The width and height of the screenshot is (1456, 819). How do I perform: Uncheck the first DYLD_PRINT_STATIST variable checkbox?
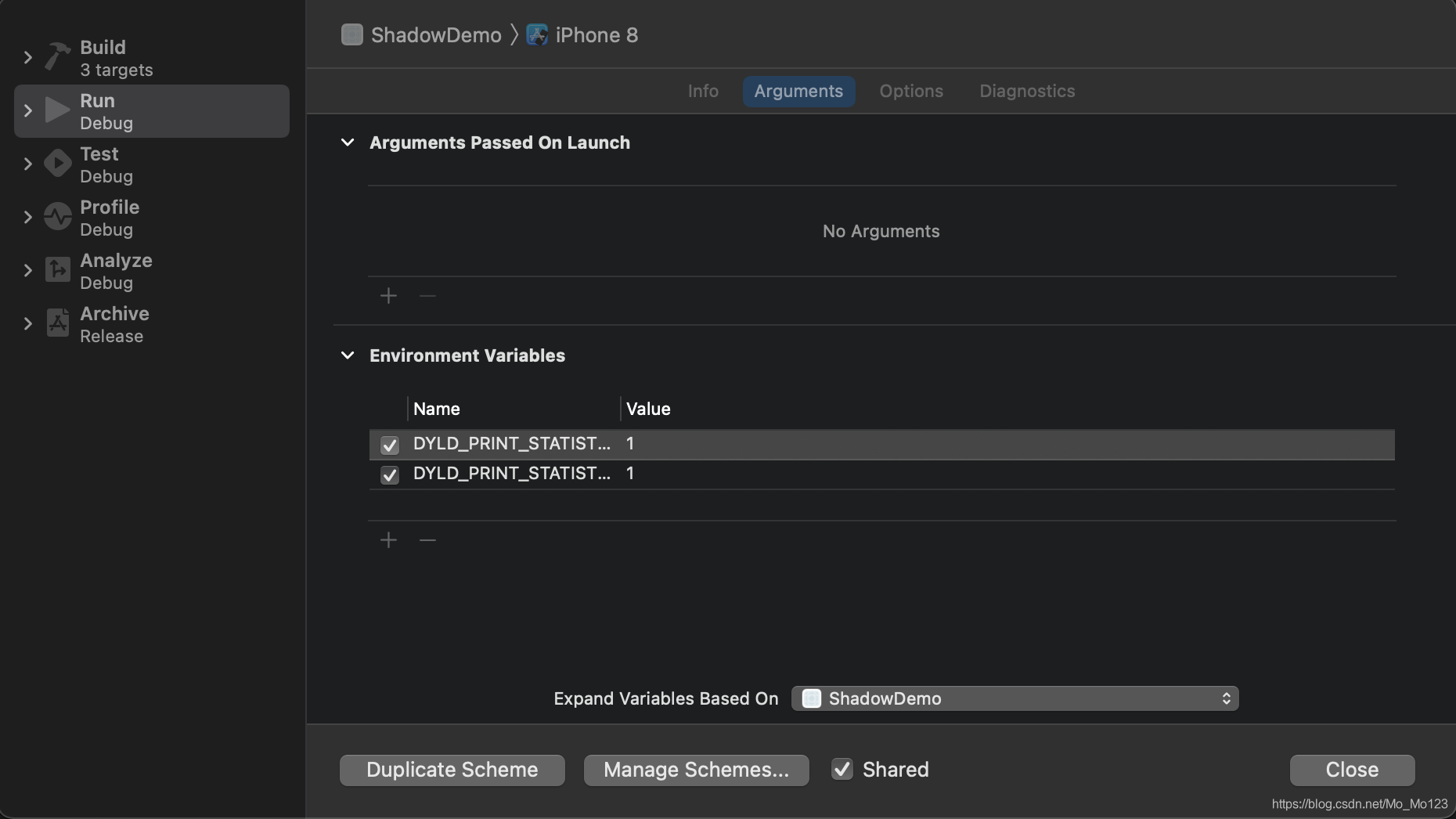click(390, 445)
